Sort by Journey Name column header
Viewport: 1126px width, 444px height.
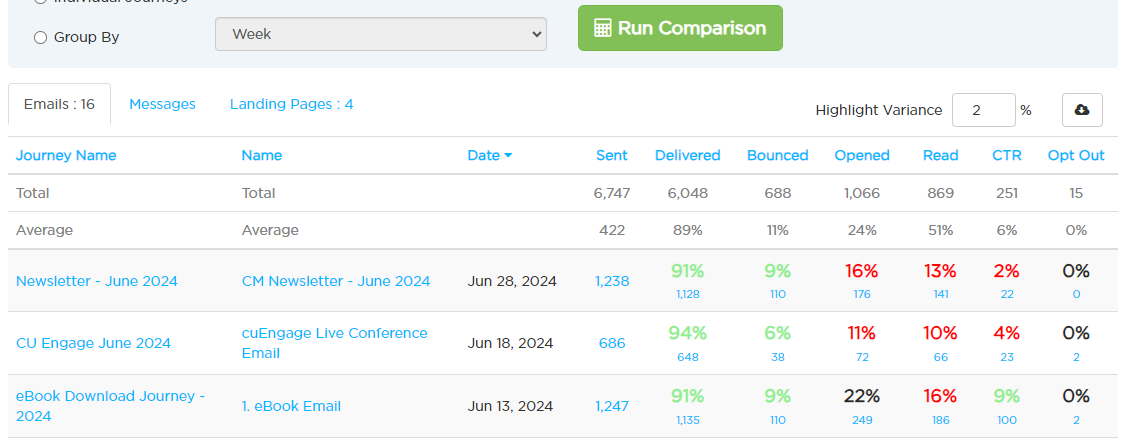tap(66, 155)
